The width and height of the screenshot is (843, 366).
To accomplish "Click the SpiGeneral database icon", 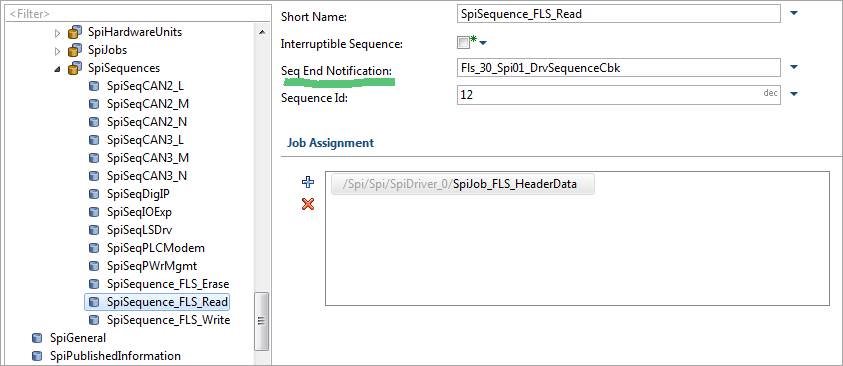I will [x=37, y=338].
